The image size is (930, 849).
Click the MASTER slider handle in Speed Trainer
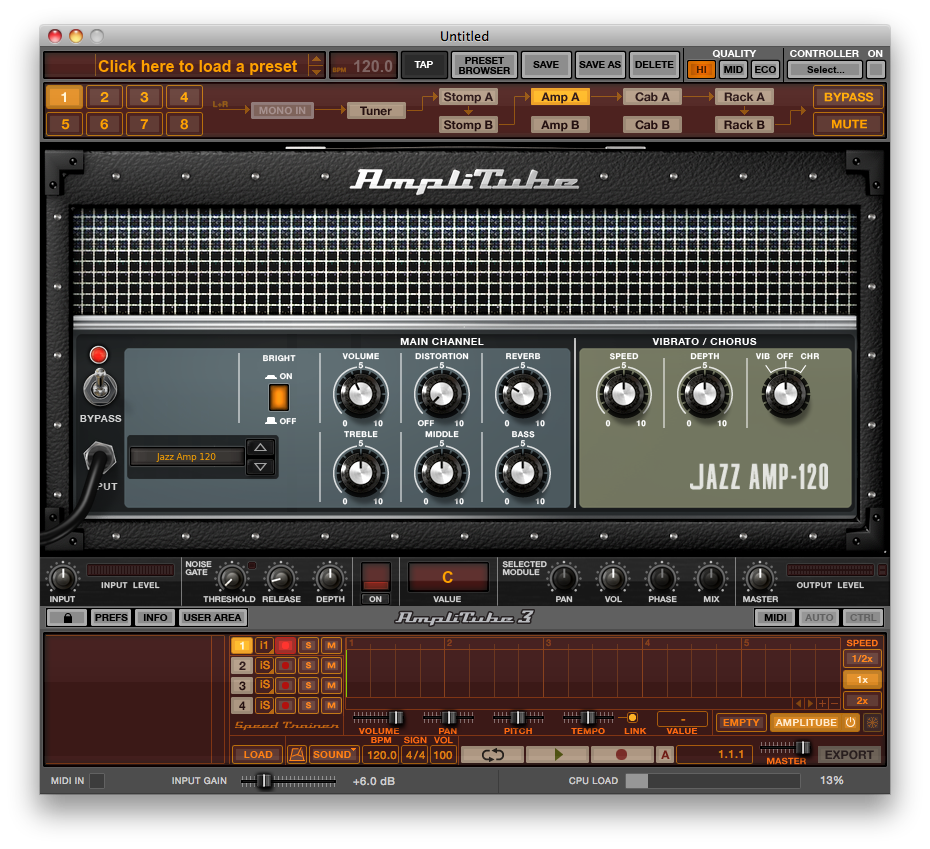802,747
